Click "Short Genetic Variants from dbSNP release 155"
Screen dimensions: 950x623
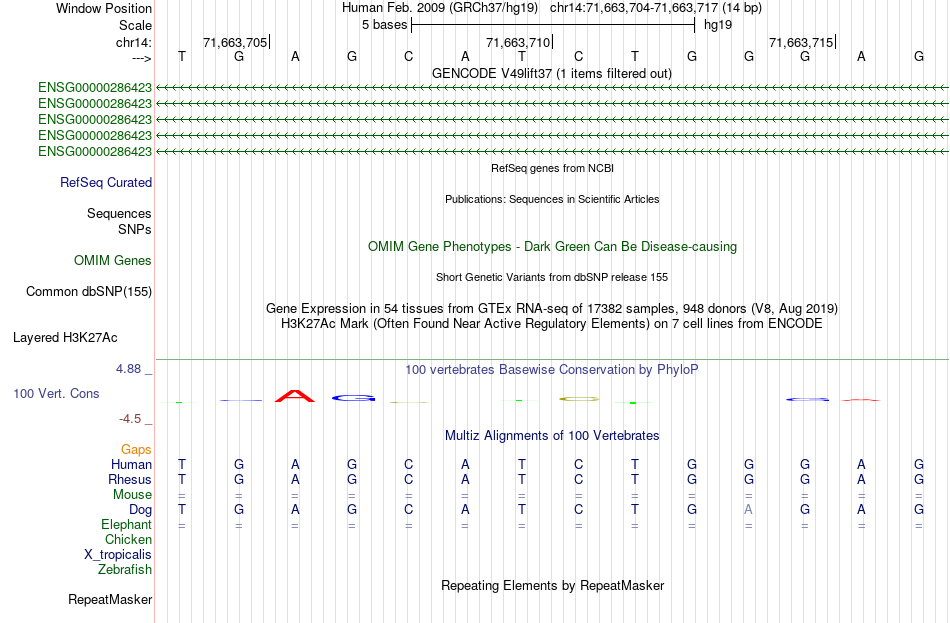[552, 277]
